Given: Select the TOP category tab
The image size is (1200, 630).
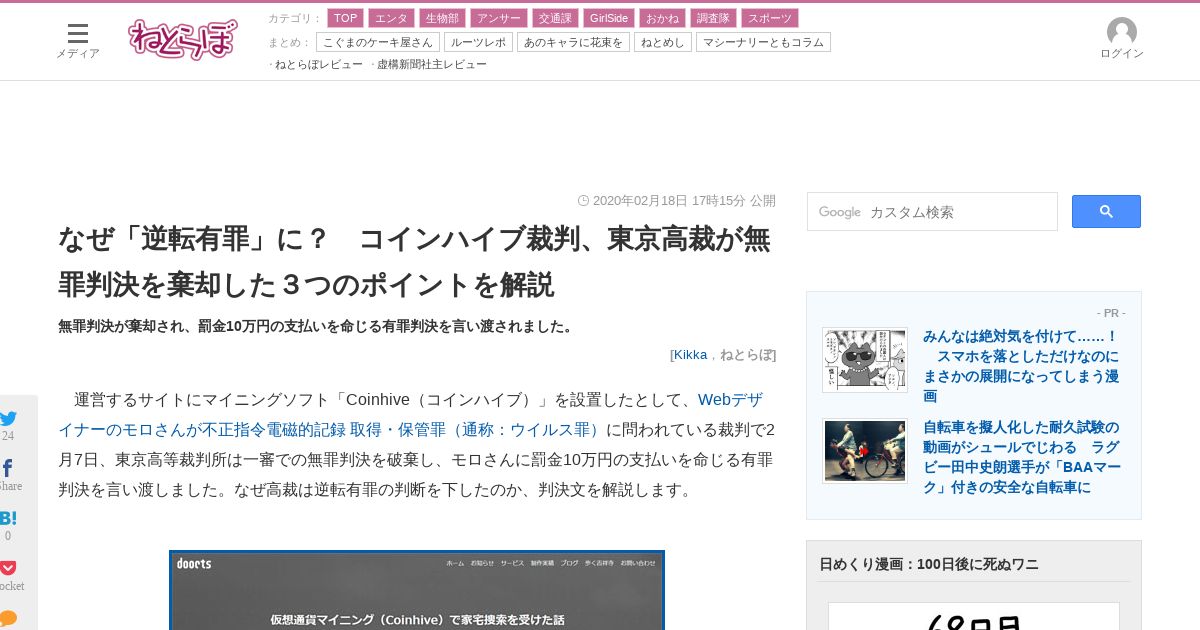Looking at the screenshot, I should tap(345, 18).
